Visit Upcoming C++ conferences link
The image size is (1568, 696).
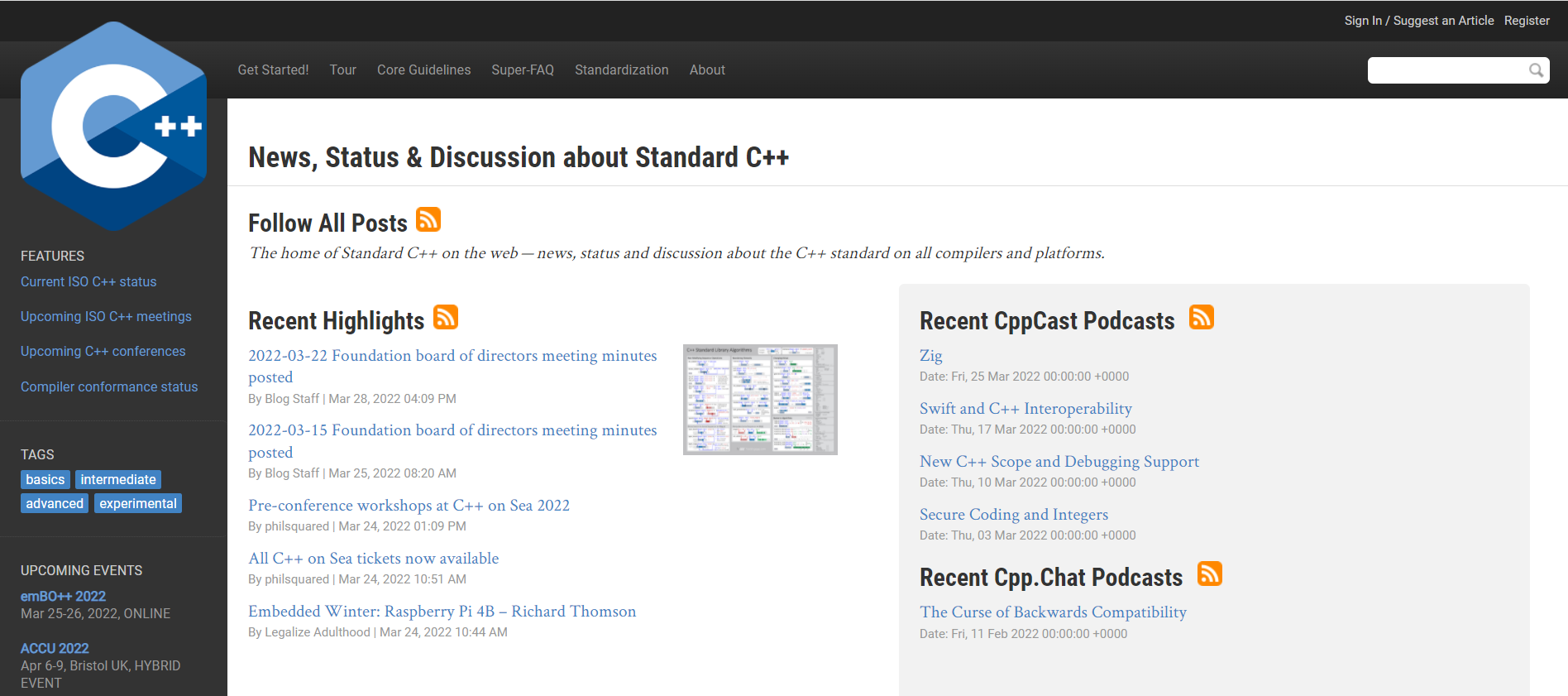point(103,352)
